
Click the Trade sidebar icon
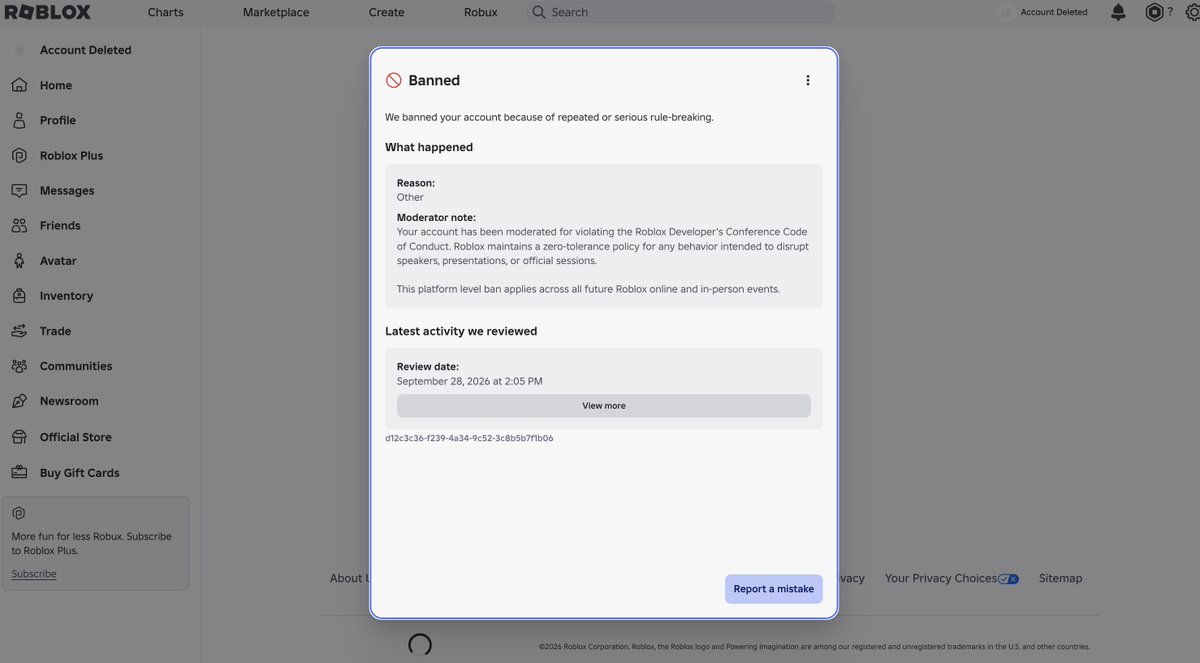(19, 331)
